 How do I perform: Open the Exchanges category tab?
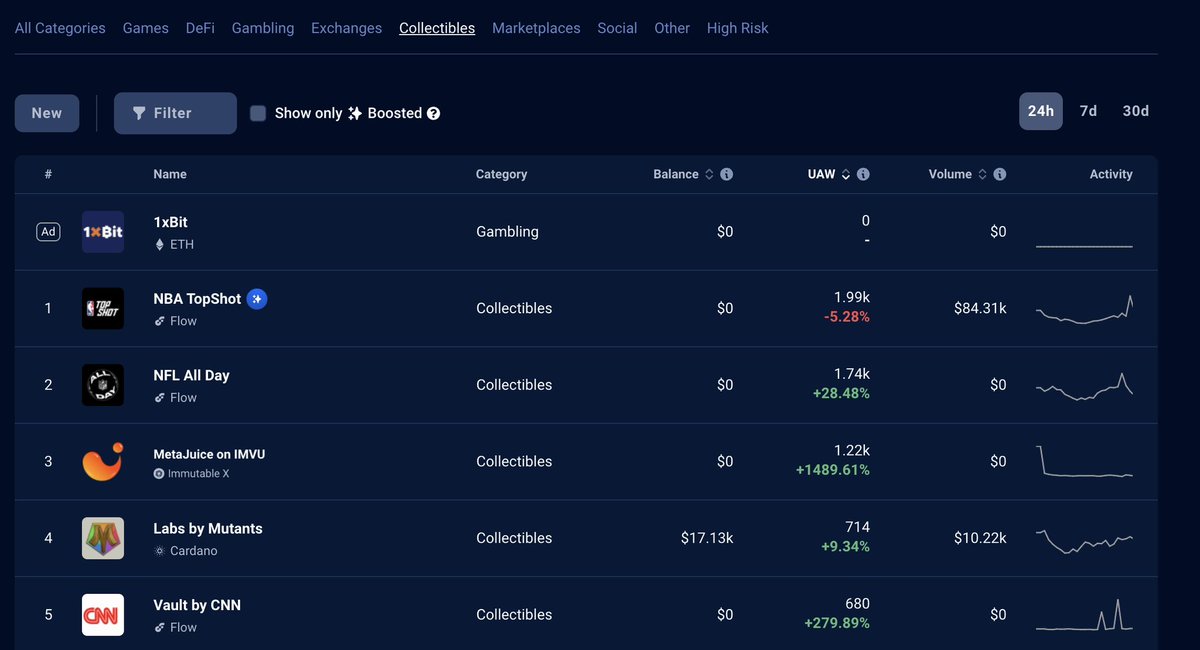pos(346,28)
